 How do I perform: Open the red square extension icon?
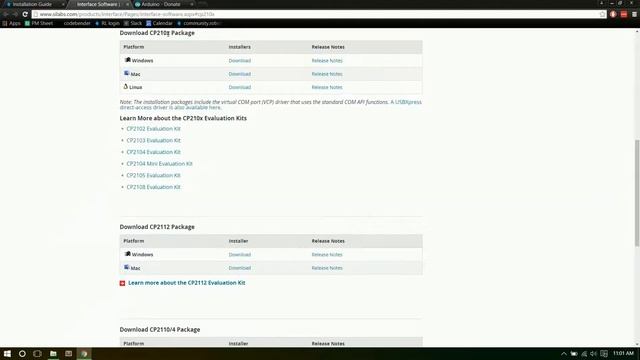(x=624, y=14)
